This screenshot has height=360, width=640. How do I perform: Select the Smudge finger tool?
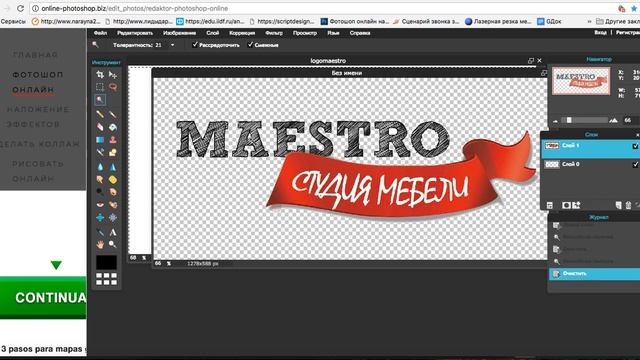point(100,179)
